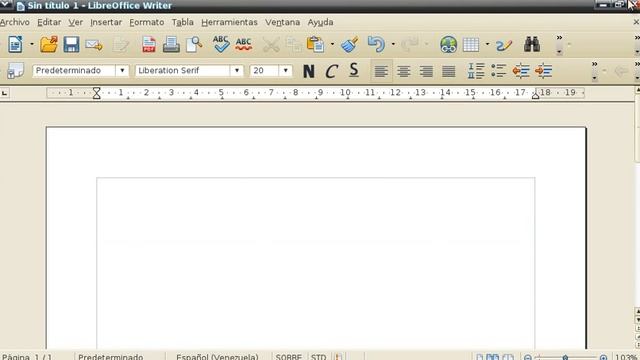
Task: Open the Editar menu
Action: [49, 22]
